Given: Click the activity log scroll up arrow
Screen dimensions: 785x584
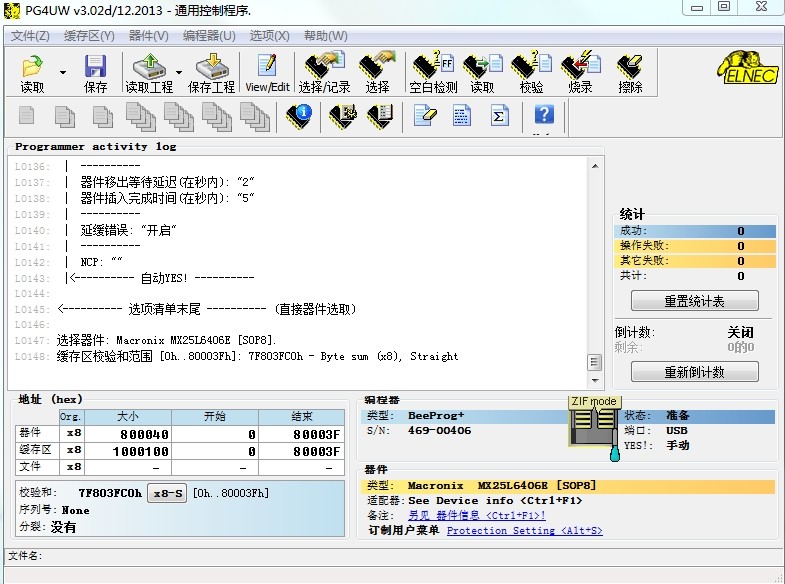Looking at the screenshot, I should coord(595,166).
